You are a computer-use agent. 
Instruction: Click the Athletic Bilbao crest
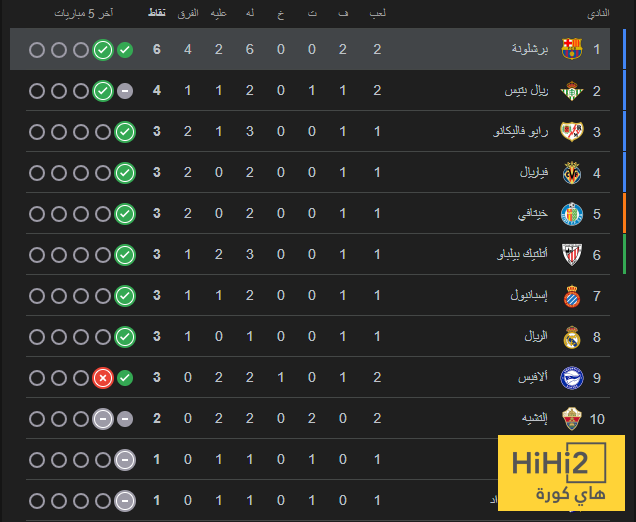click(572, 255)
